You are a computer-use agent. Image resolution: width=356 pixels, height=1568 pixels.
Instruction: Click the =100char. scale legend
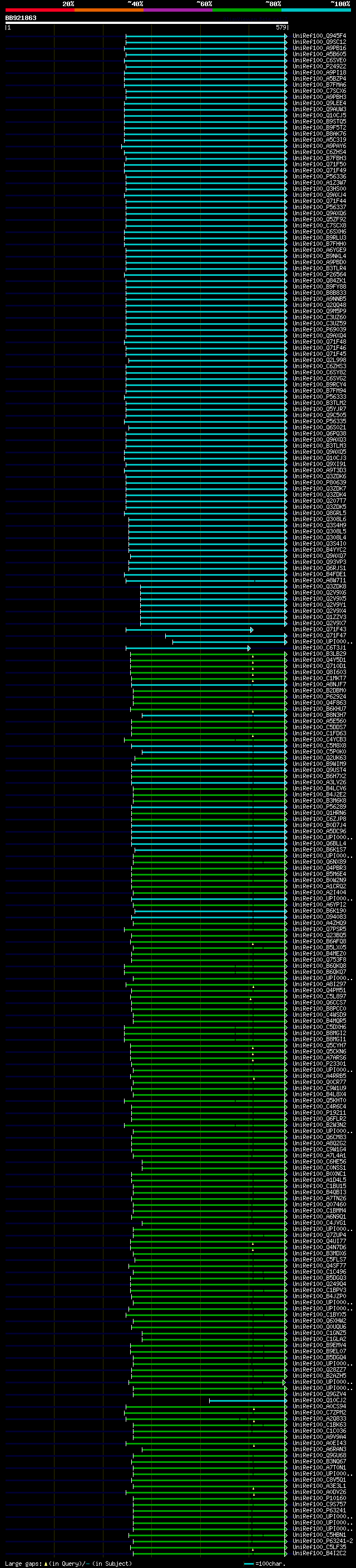point(265,1564)
